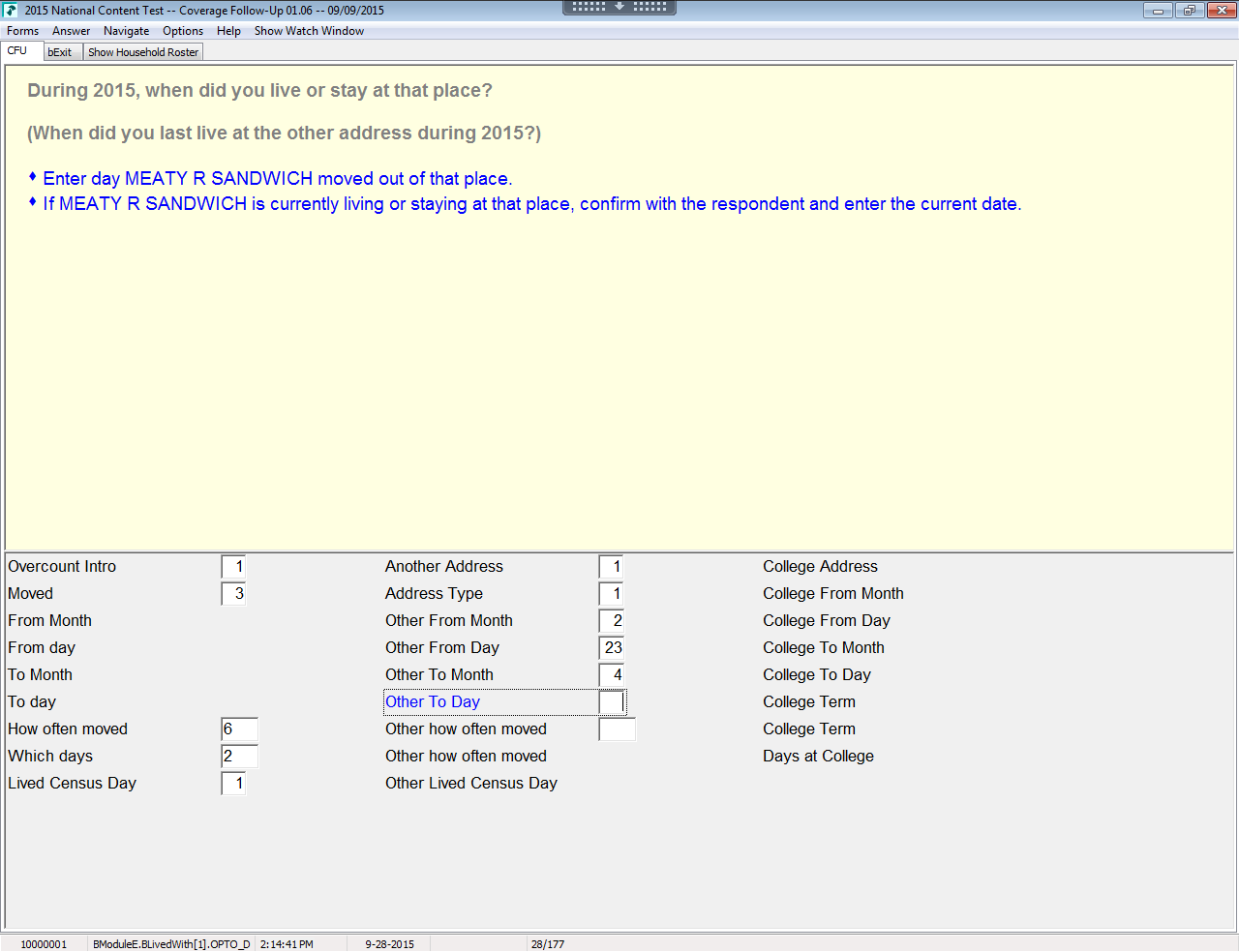Click the College From Month label
Viewport: 1239px width, 952px height.
pos(833,594)
